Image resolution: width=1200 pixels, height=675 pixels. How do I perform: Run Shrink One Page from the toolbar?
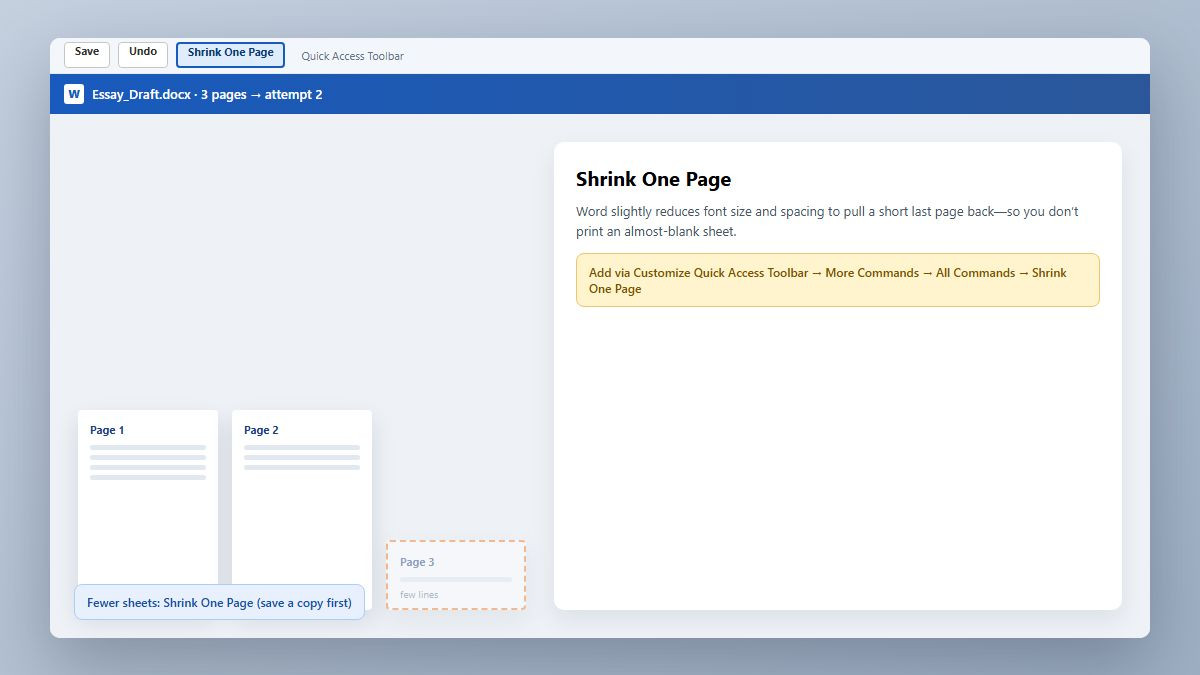(x=230, y=55)
